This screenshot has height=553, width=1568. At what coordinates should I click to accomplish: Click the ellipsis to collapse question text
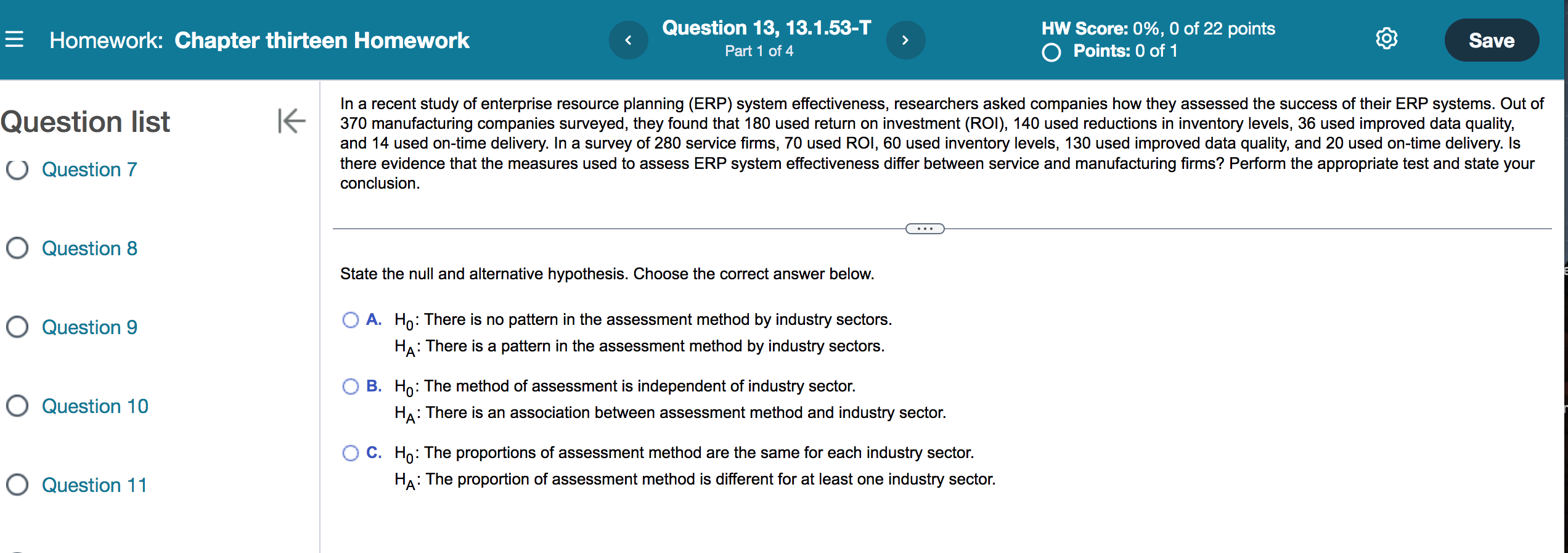[924, 228]
